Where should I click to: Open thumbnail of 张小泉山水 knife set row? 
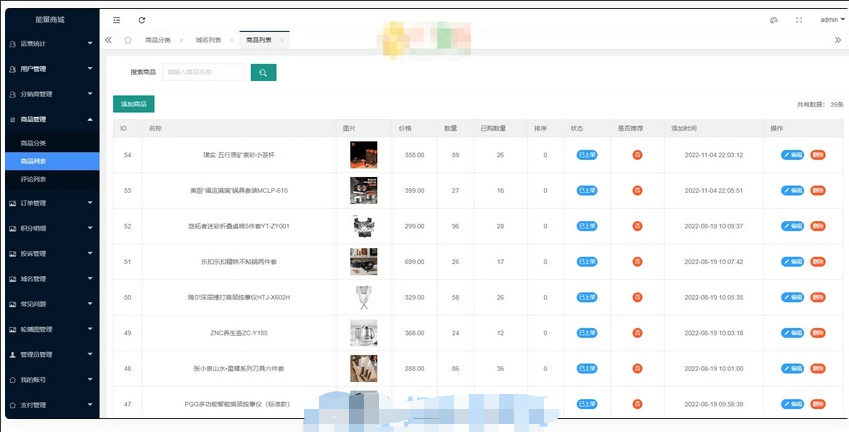tap(364, 369)
